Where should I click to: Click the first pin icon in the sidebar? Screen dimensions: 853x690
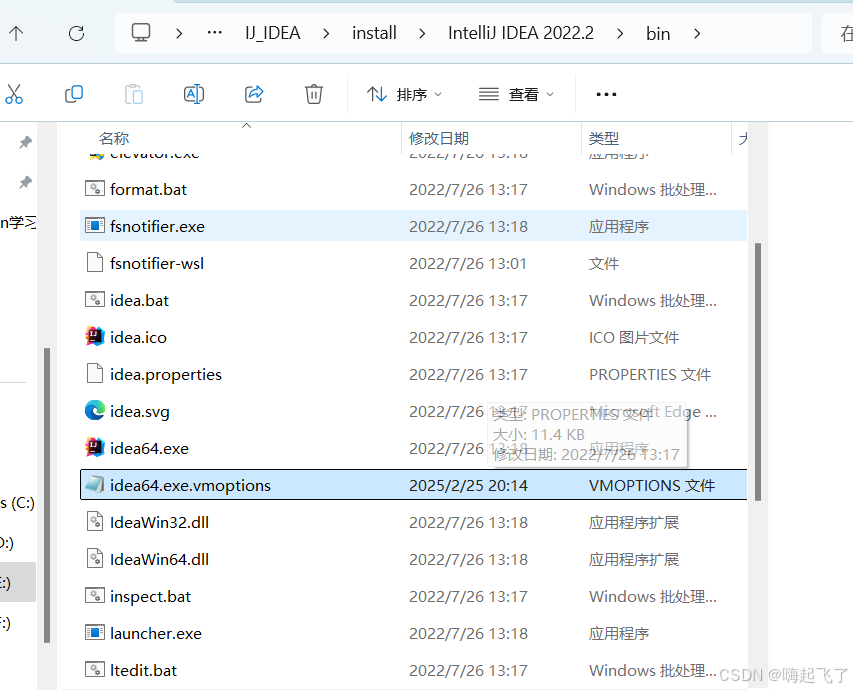(x=26, y=143)
